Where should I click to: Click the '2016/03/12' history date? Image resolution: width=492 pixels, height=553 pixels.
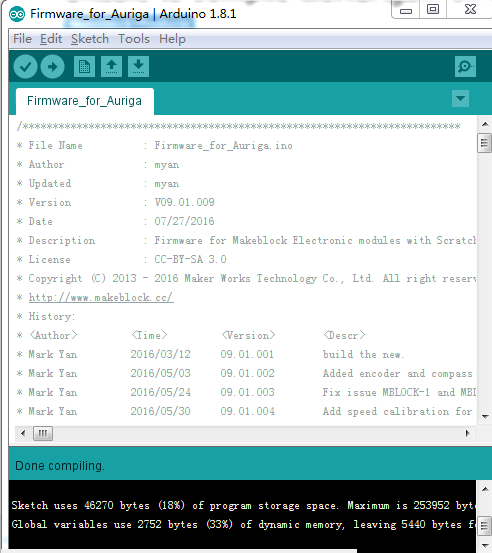[x=160, y=354]
